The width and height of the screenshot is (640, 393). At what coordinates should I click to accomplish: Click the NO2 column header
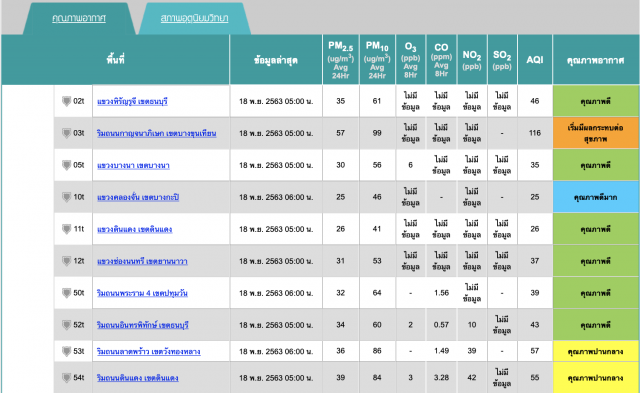[x=472, y=60]
